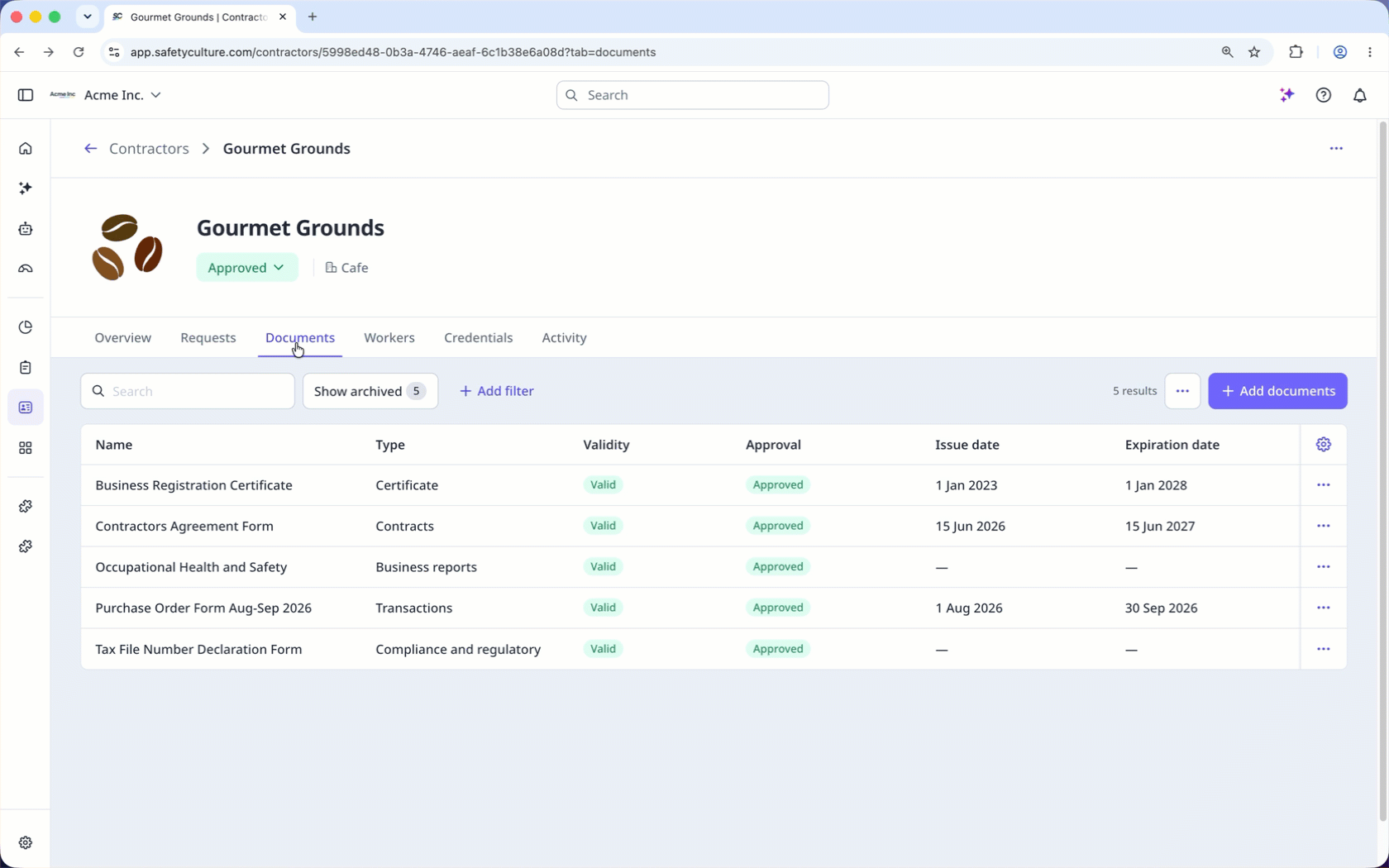Open row menu for Occupational Health and Safety
The height and width of the screenshot is (868, 1389).
1323,567
